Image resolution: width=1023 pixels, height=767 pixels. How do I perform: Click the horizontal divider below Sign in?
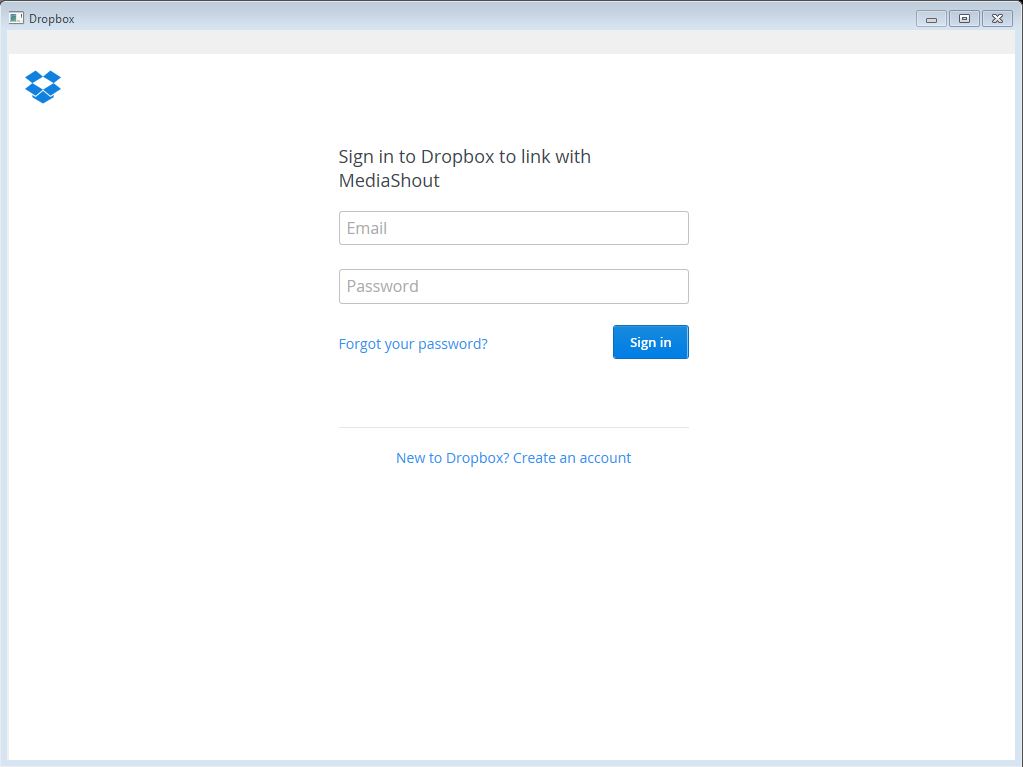click(x=513, y=427)
